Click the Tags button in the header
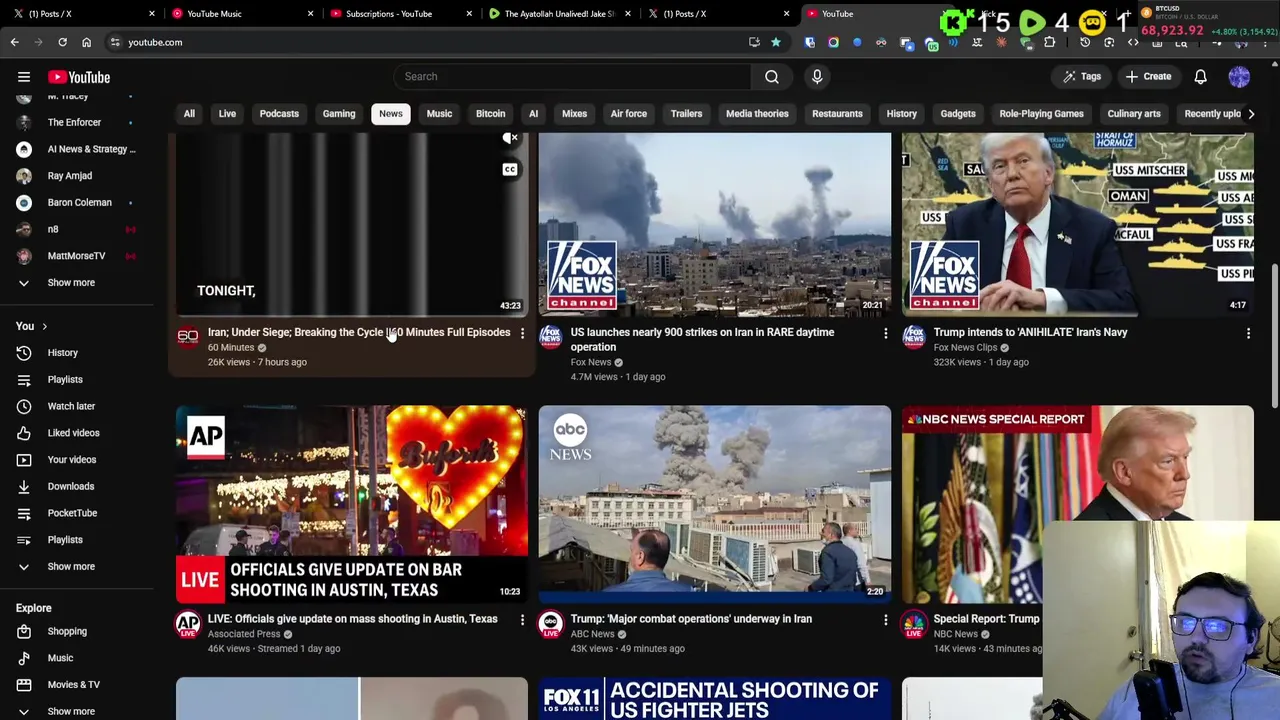 click(x=1082, y=76)
